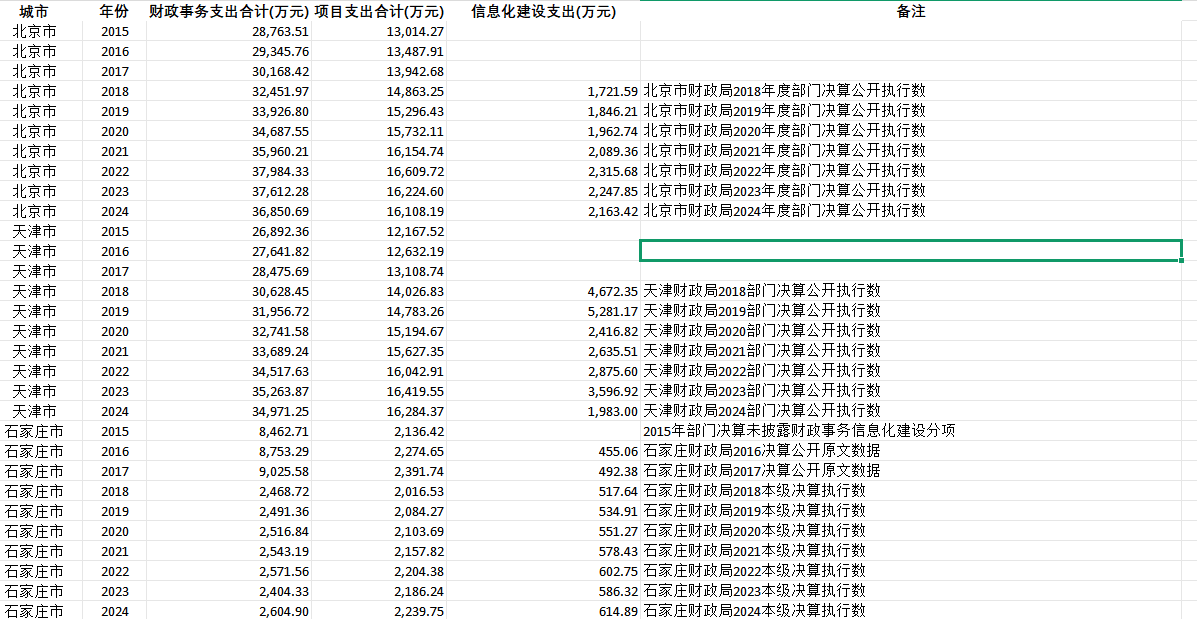Click note 北京市财政局2020年度部门决算公开执行数
The image size is (1197, 619).
coord(785,131)
